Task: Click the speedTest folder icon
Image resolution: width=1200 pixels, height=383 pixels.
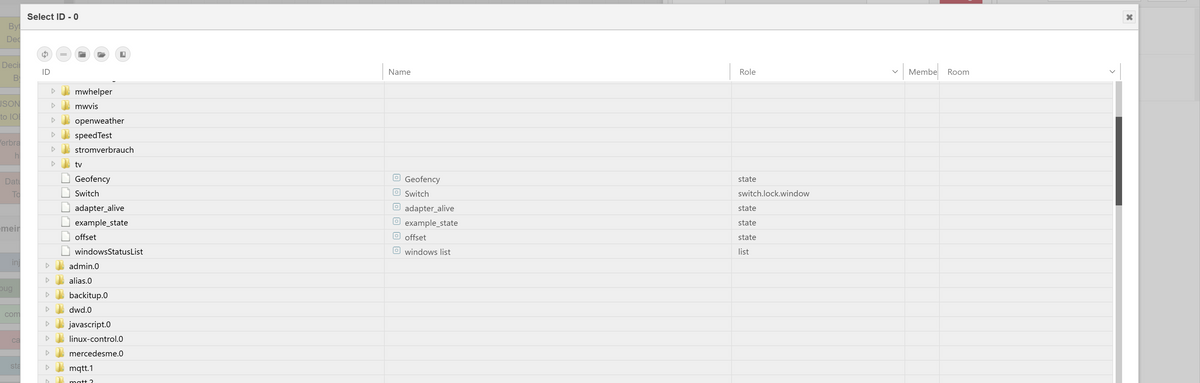Action: pos(66,135)
